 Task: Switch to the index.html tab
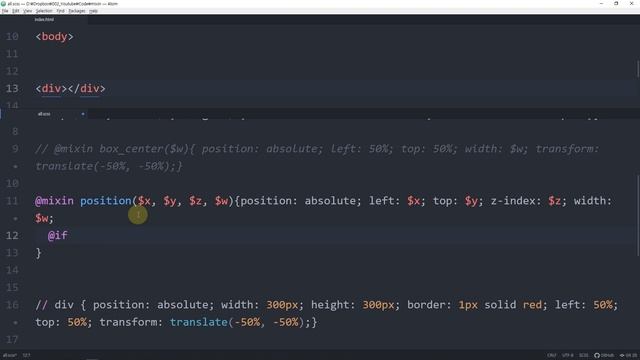pos(44,20)
